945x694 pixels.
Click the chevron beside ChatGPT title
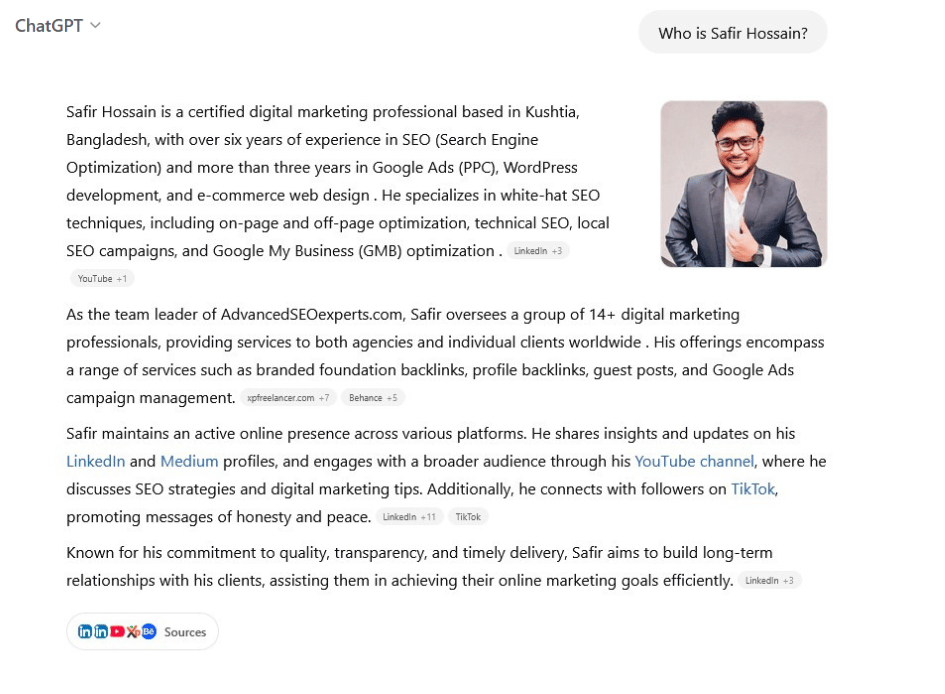coord(96,26)
